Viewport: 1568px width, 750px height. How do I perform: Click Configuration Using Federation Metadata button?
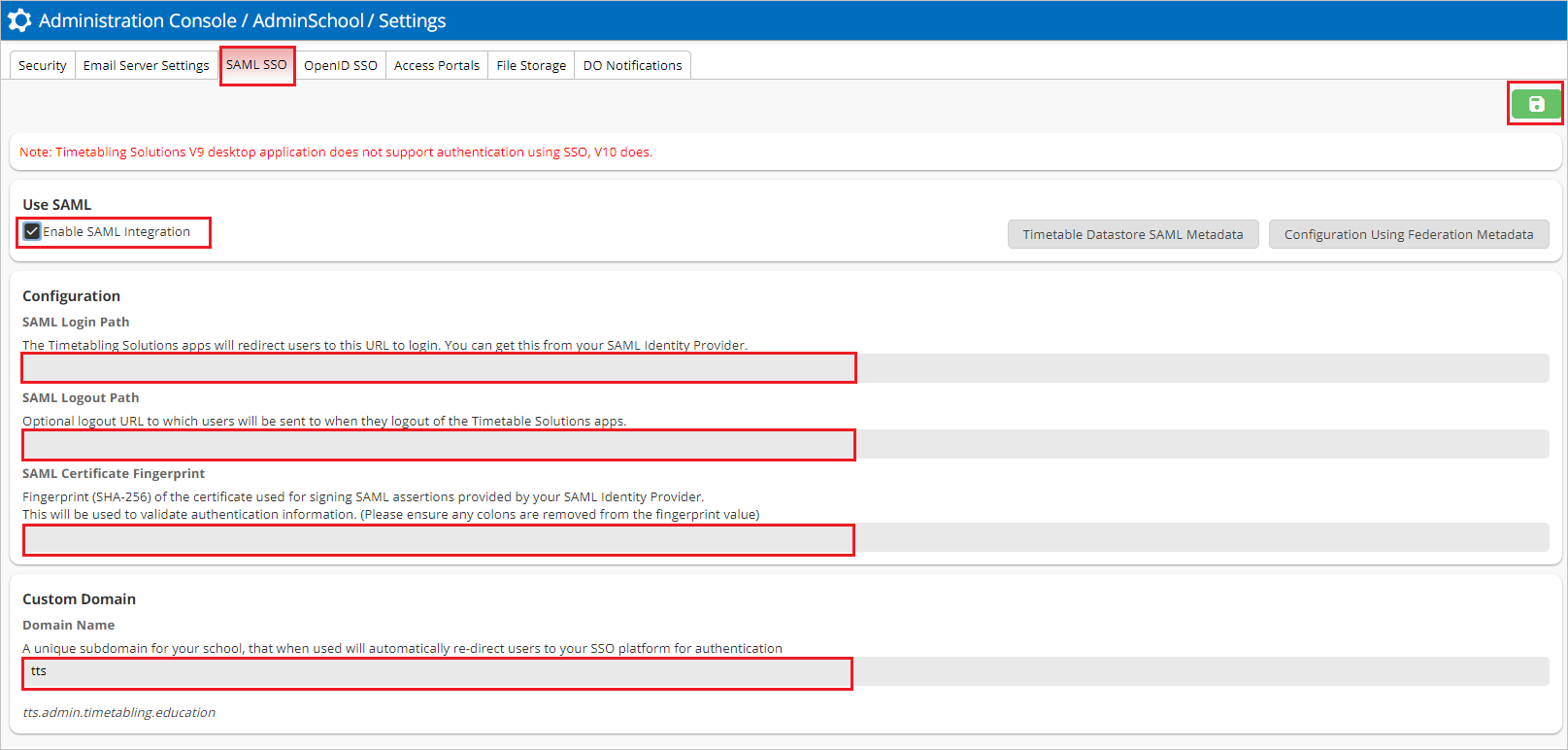[1409, 234]
